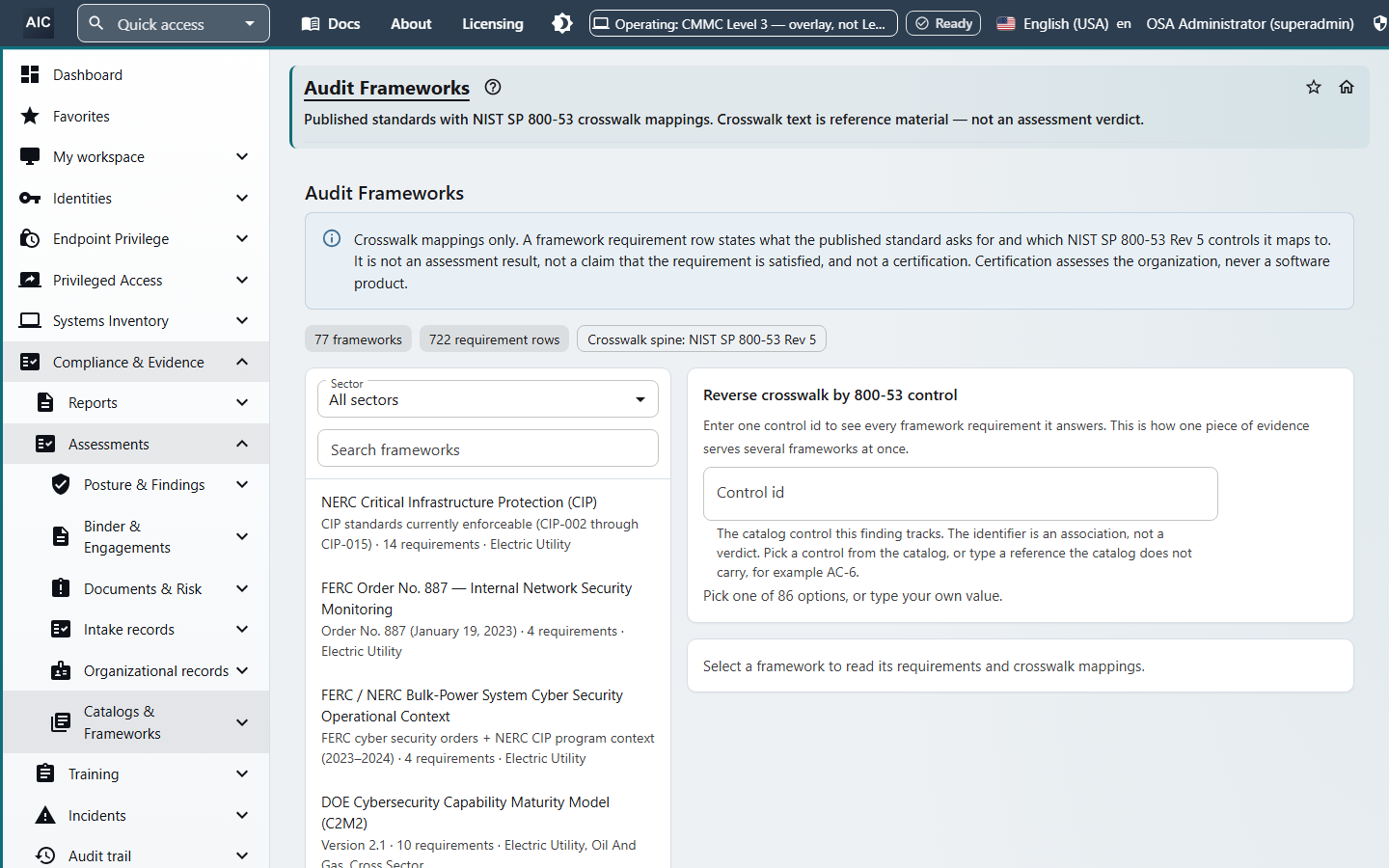Viewport: 1389px width, 868px height.
Task: Go home via the house icon
Action: tap(1347, 87)
